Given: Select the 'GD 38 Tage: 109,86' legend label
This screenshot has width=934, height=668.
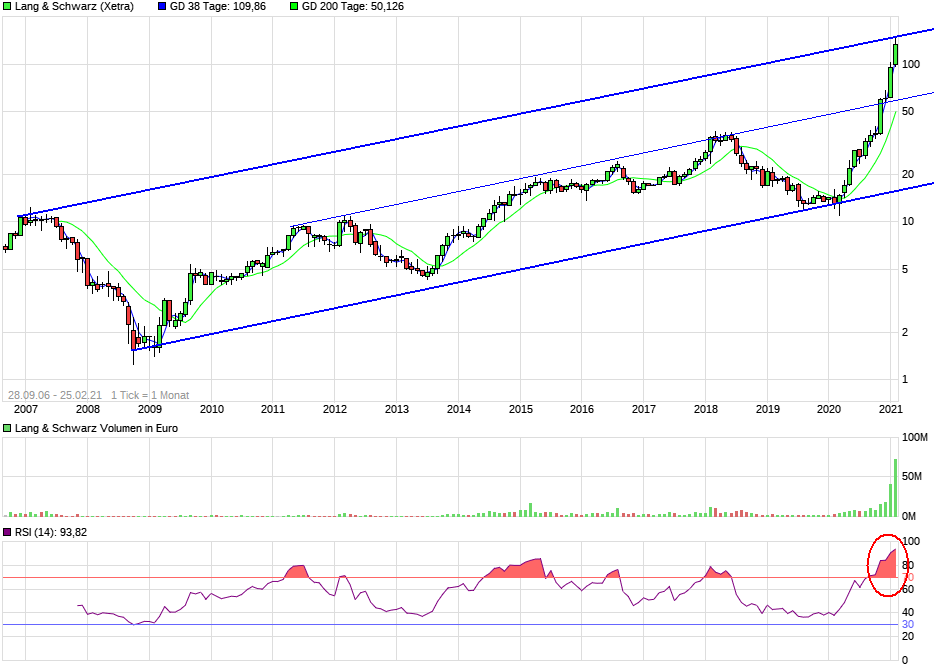Looking at the screenshot, I should [x=218, y=7].
